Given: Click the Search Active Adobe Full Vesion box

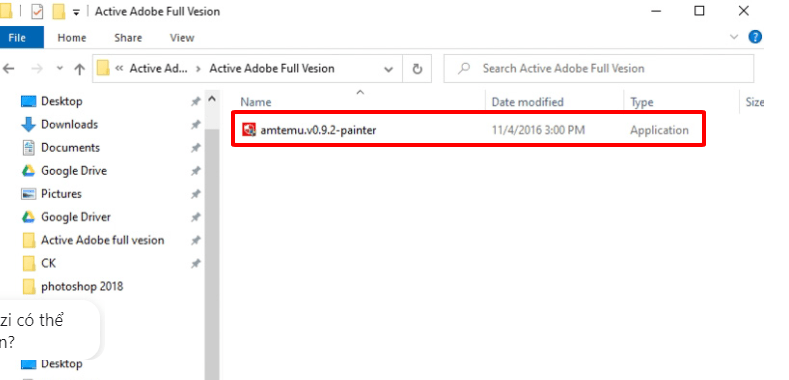Looking at the screenshot, I should (598, 68).
